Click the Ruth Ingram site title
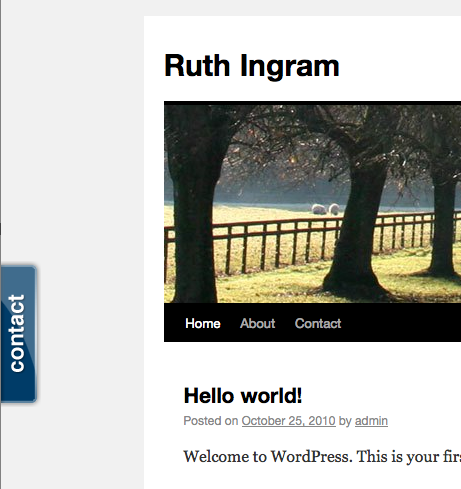The height and width of the screenshot is (489, 461). (252, 66)
